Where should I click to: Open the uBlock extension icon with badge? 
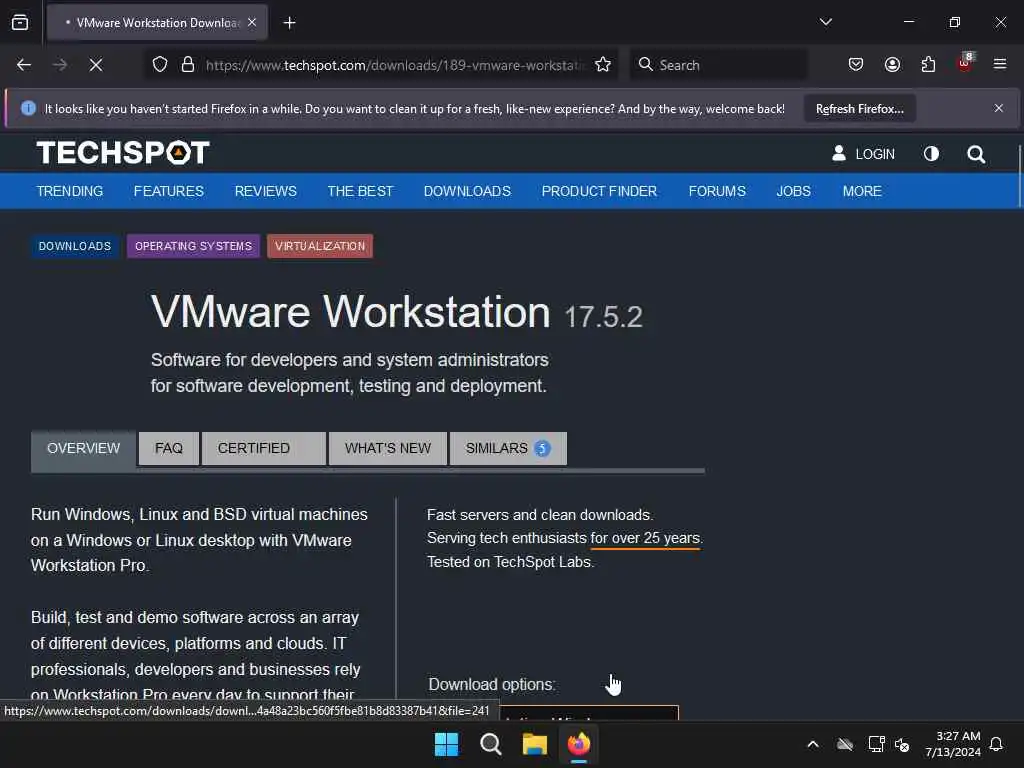coord(965,63)
